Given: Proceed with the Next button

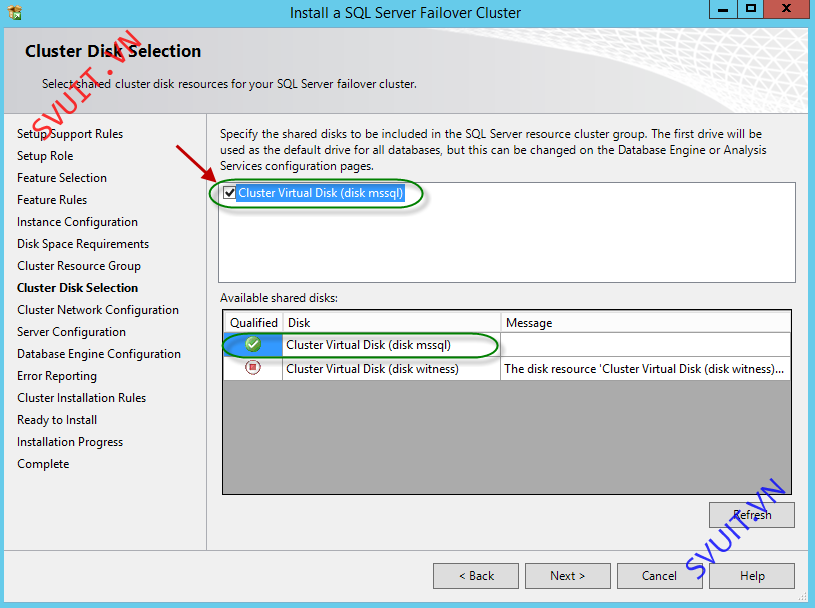Looking at the screenshot, I should point(568,576).
